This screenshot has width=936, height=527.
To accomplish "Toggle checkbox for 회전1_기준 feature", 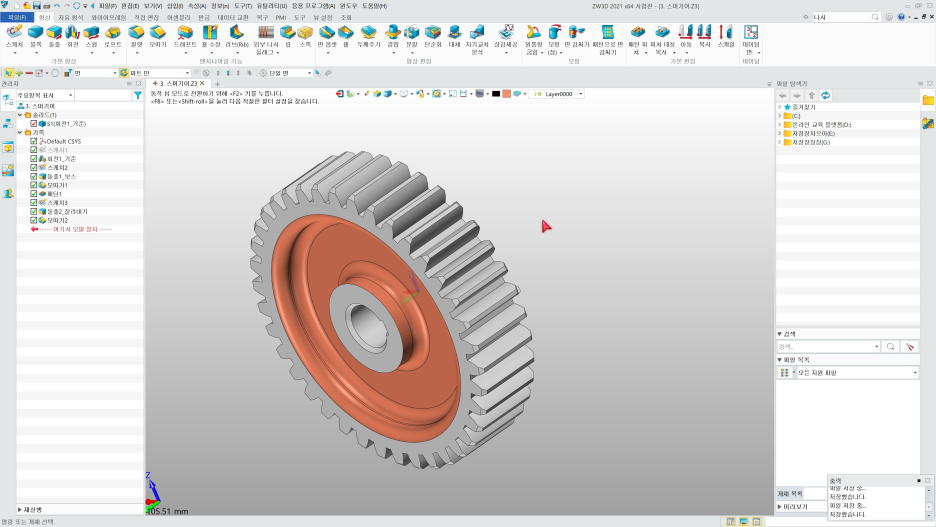I will pyautogui.click(x=33, y=159).
